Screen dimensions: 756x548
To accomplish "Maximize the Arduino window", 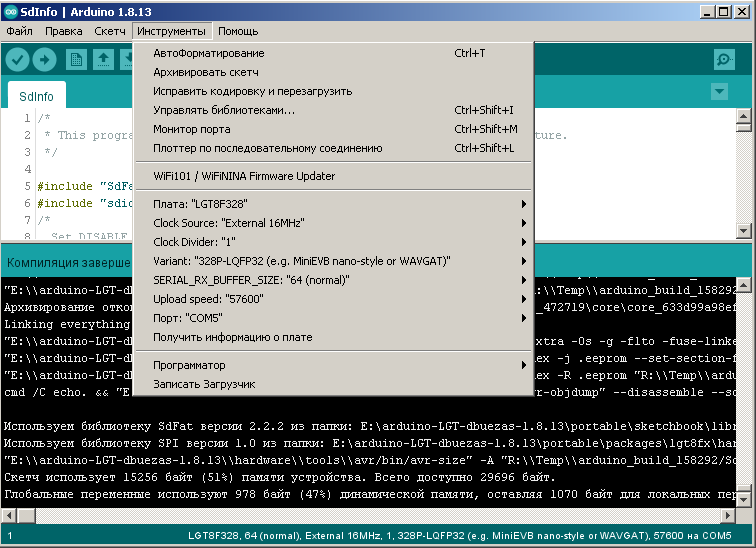I will point(724,12).
